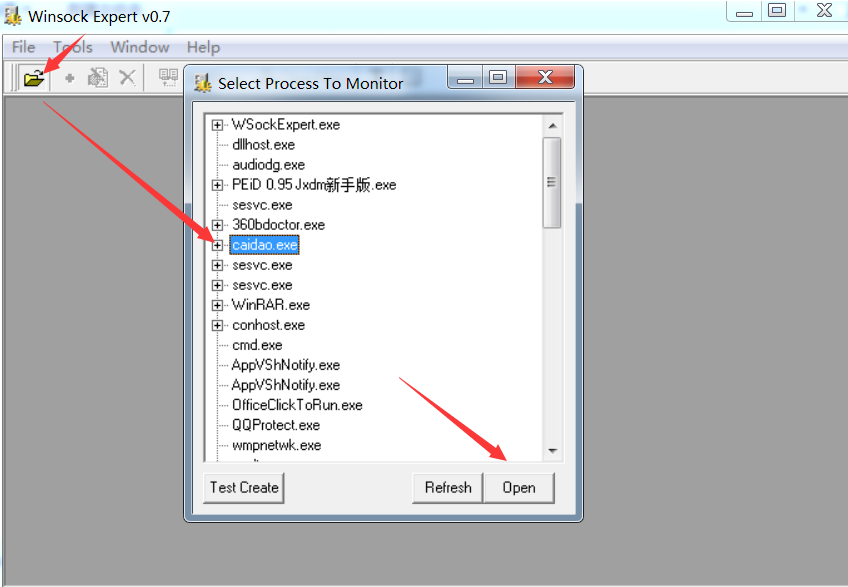Select cmd.exe in the process list
Image resolution: width=848 pixels, height=587 pixels.
257,345
